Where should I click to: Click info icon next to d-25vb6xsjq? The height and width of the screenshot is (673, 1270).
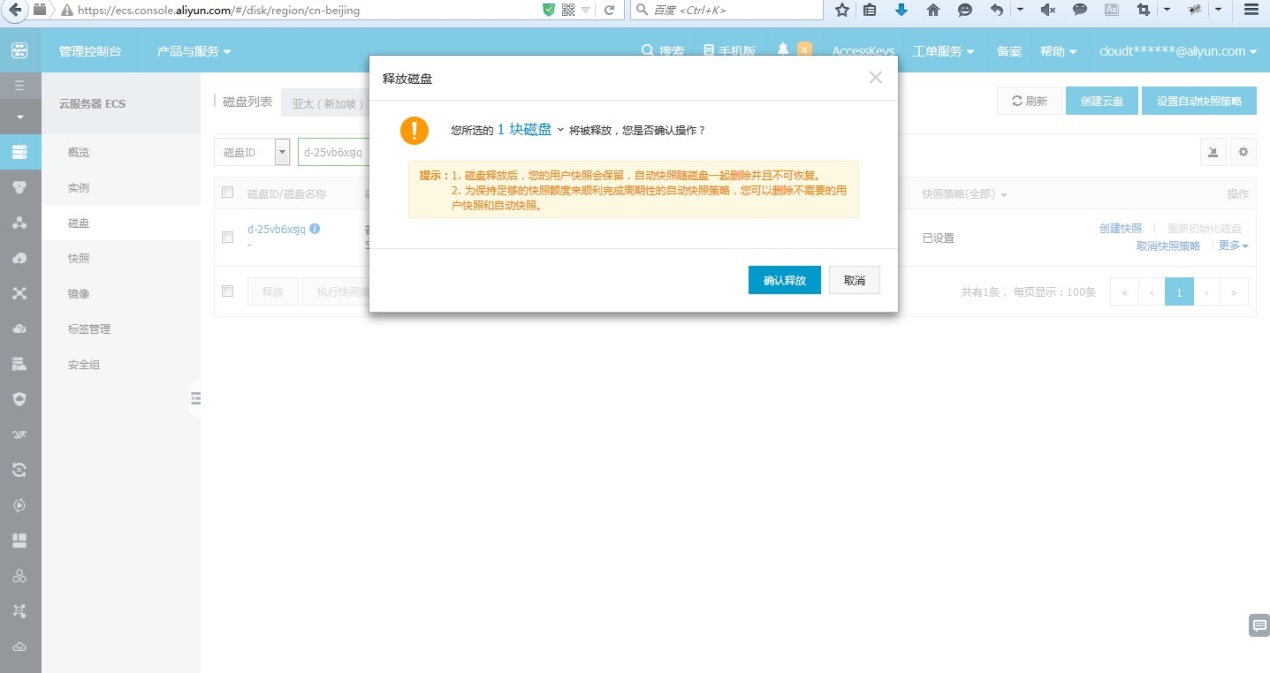coord(315,228)
